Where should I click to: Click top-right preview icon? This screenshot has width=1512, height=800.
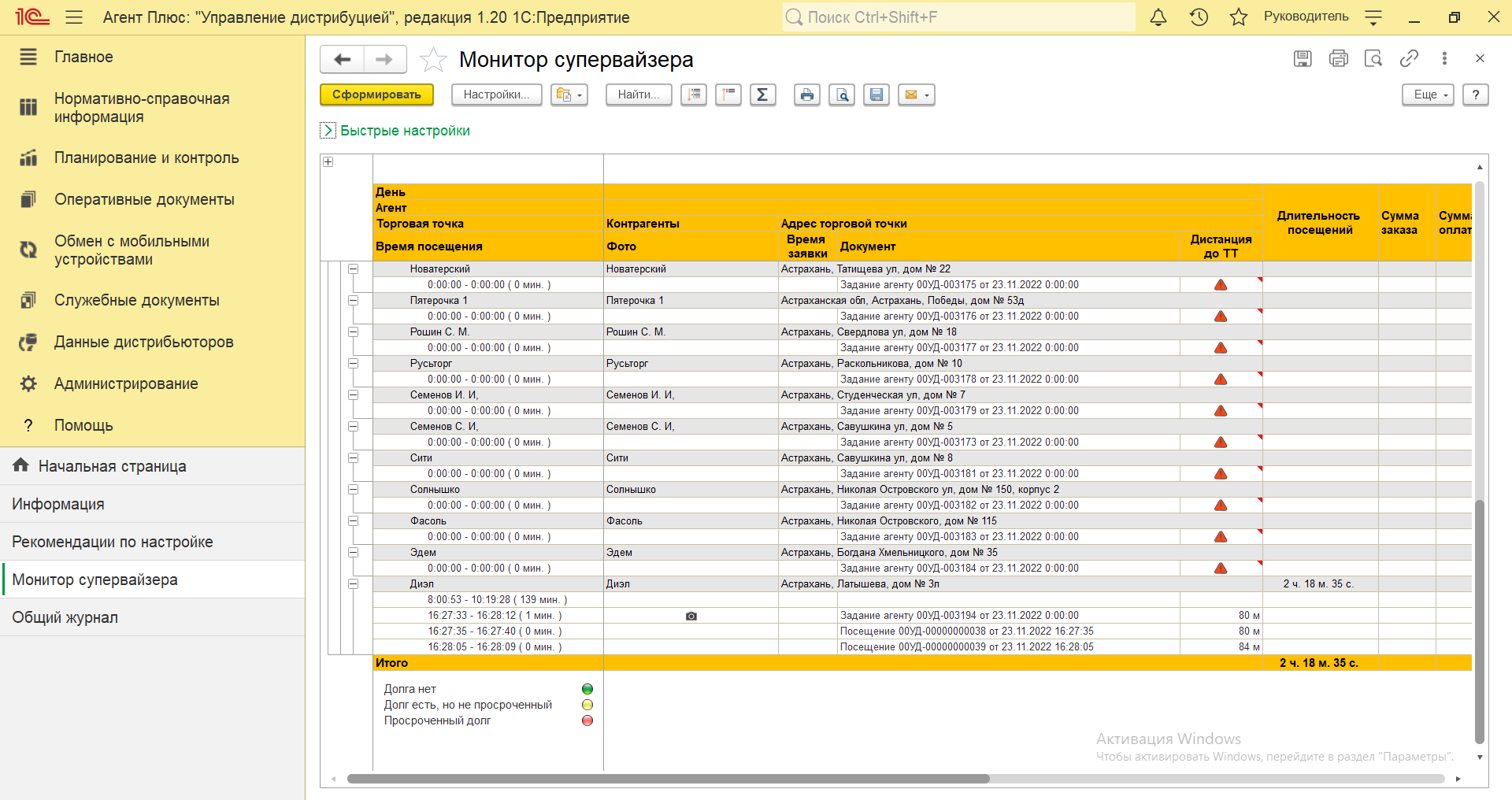(x=1373, y=58)
